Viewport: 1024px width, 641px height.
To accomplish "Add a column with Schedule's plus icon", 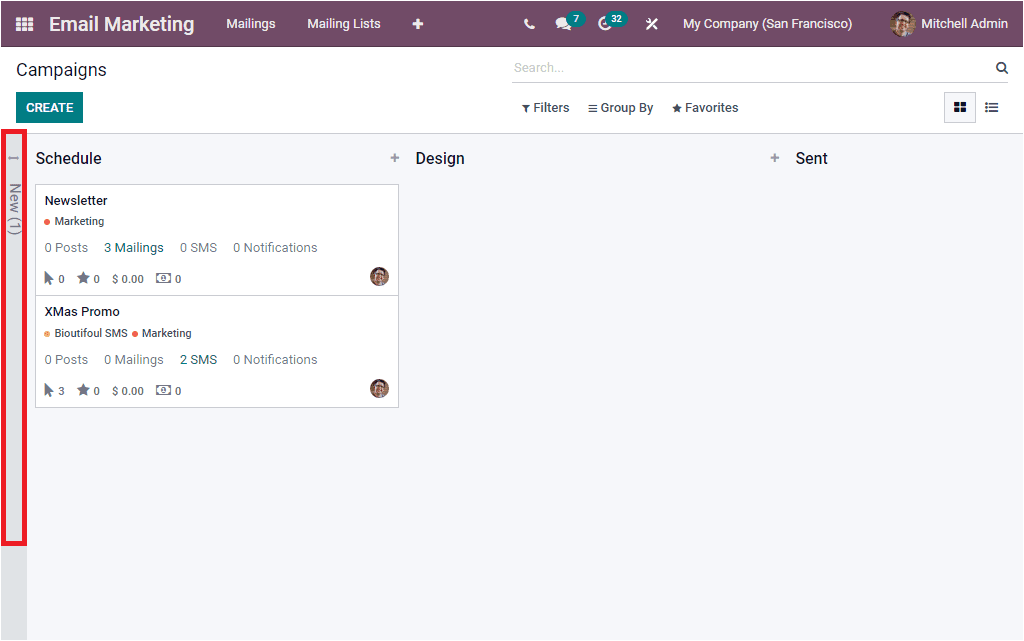I will (x=395, y=157).
